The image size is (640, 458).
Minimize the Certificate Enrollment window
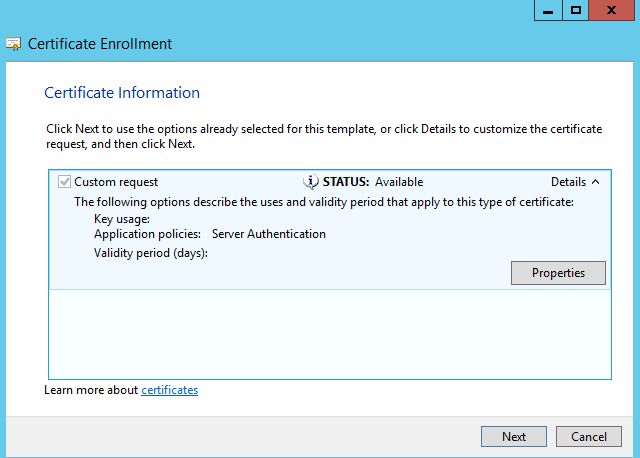(x=548, y=10)
